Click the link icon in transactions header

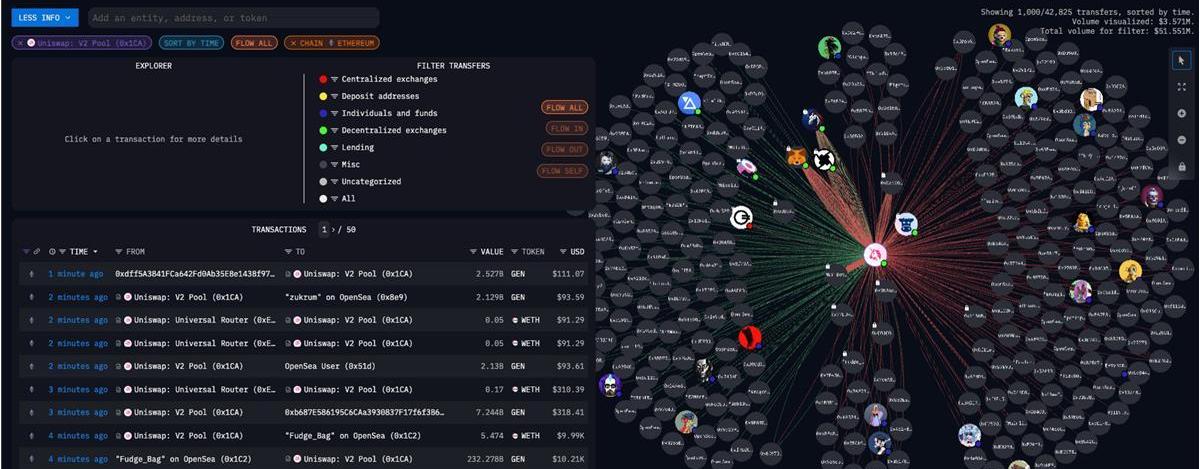37,251
